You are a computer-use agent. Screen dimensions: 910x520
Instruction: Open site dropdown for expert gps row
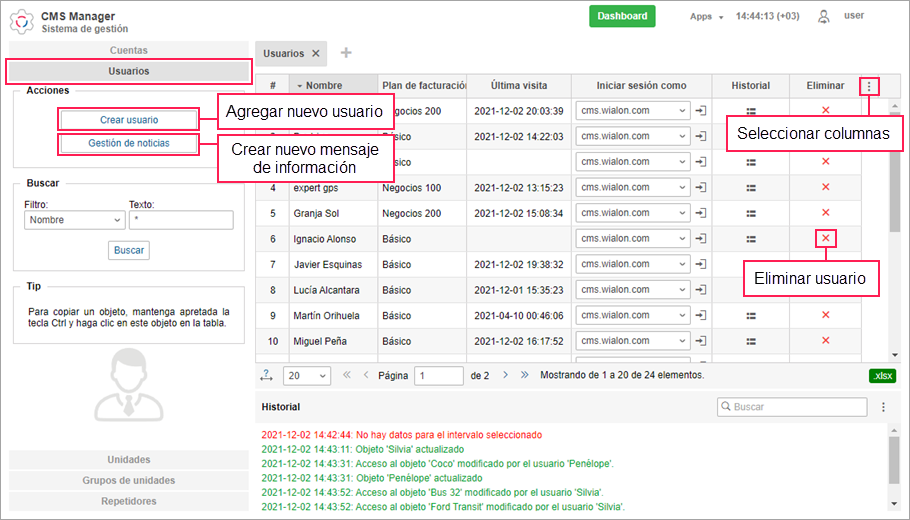[x=633, y=187]
